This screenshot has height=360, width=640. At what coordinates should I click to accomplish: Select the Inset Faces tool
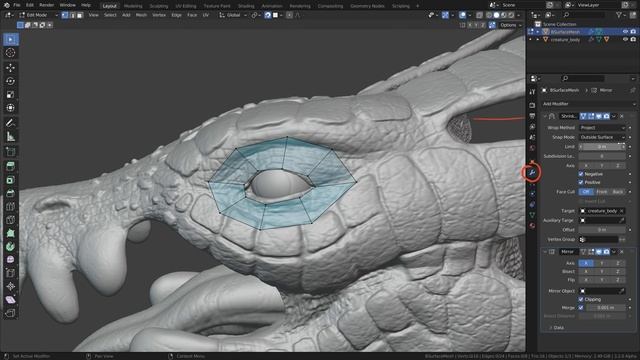[11, 180]
